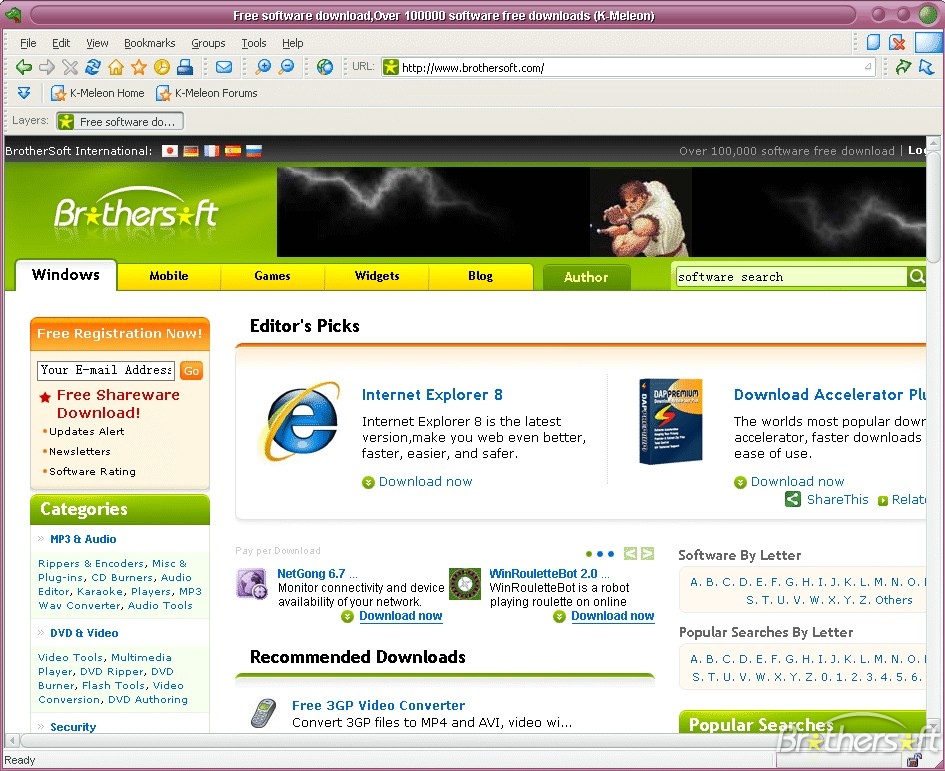This screenshot has width=945, height=771.
Task: Open the Mail envelope icon
Action: pos(224,67)
